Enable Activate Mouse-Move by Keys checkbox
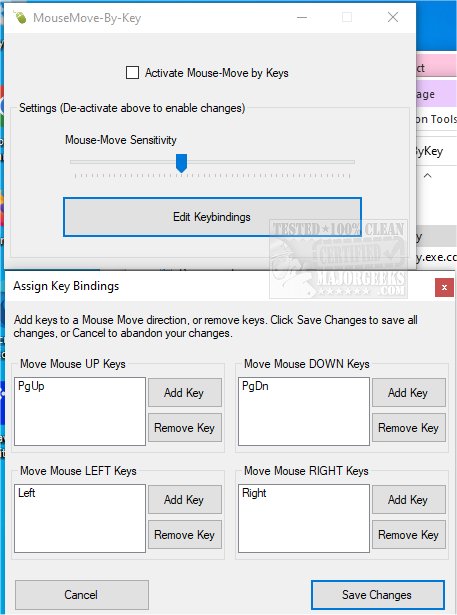The width and height of the screenshot is (457, 615). [132, 73]
